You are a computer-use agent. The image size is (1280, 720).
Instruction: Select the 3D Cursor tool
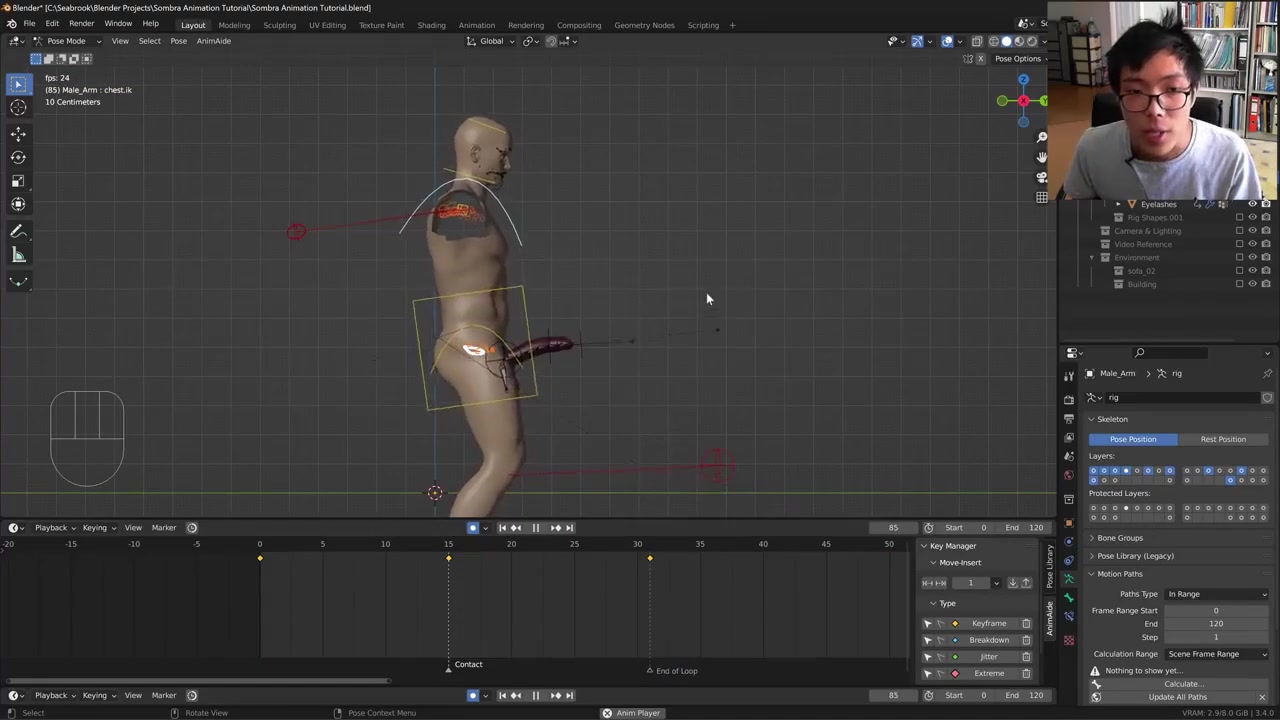coord(18,108)
